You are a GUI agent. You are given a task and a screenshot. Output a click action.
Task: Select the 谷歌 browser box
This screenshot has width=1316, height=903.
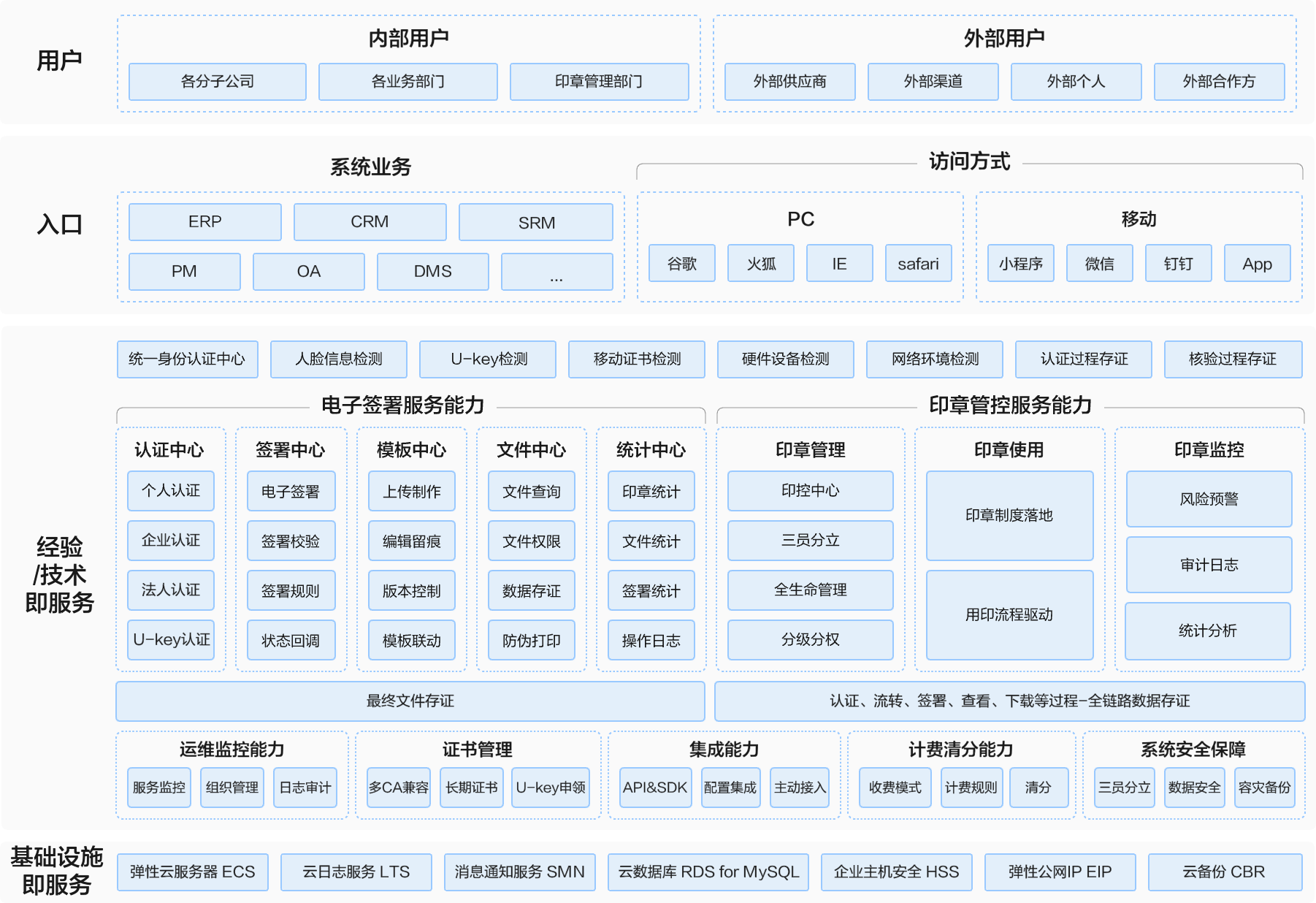click(682, 263)
